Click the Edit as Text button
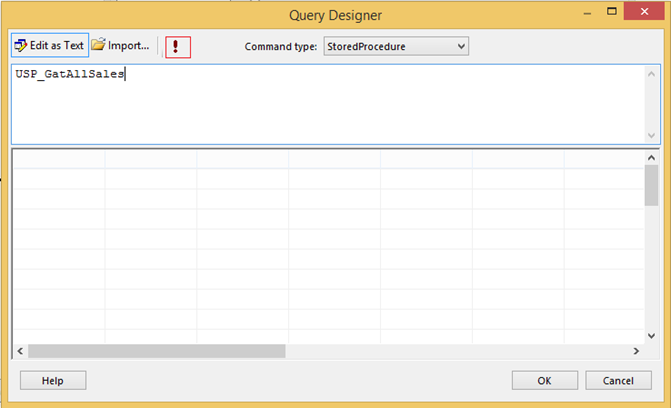This screenshot has width=671, height=408. point(50,45)
